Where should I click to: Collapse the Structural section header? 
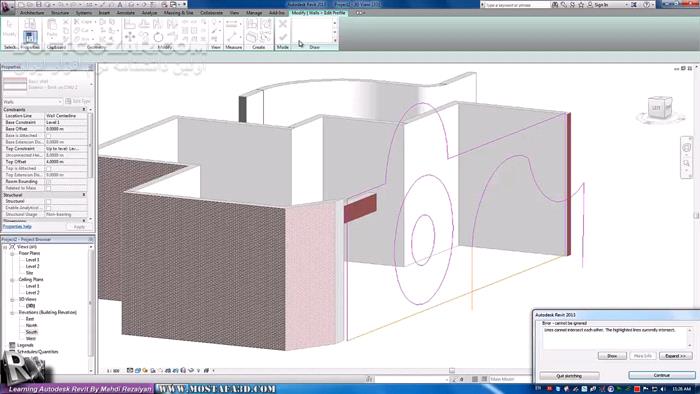pyautogui.click(x=83, y=195)
